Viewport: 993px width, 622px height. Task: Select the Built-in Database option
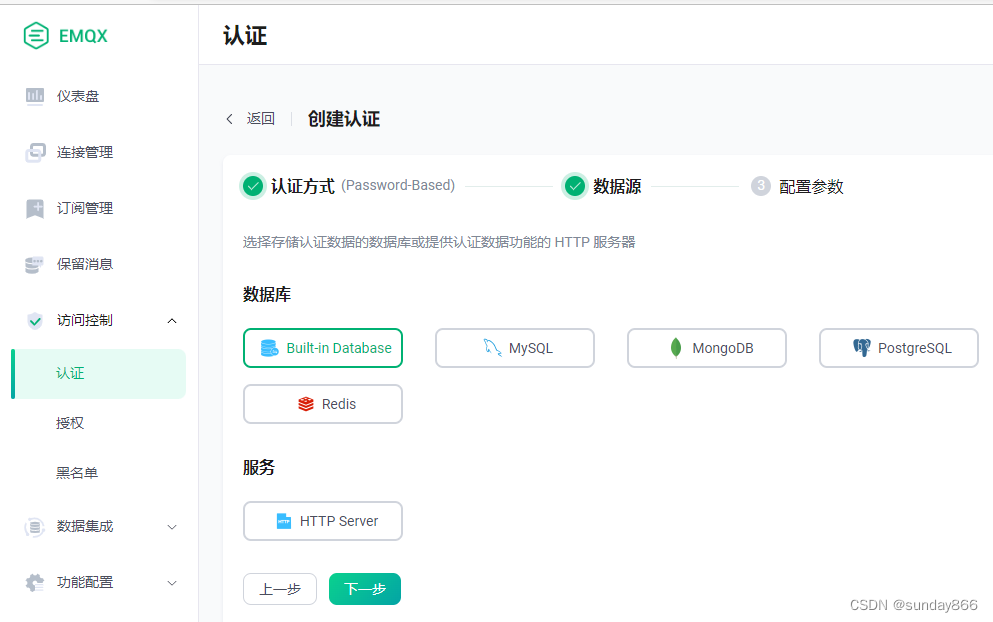[322, 347]
